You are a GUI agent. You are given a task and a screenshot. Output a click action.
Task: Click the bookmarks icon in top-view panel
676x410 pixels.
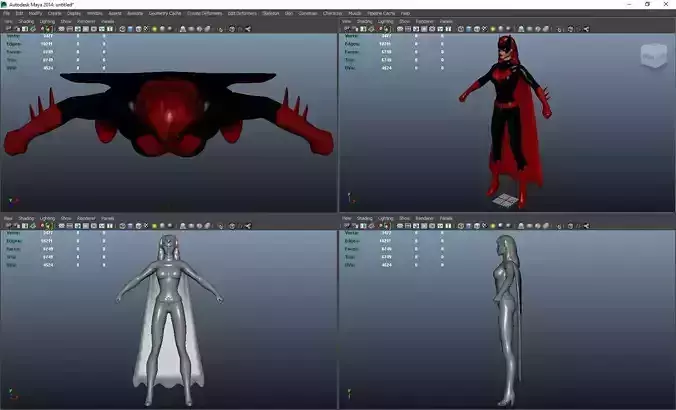point(25,29)
